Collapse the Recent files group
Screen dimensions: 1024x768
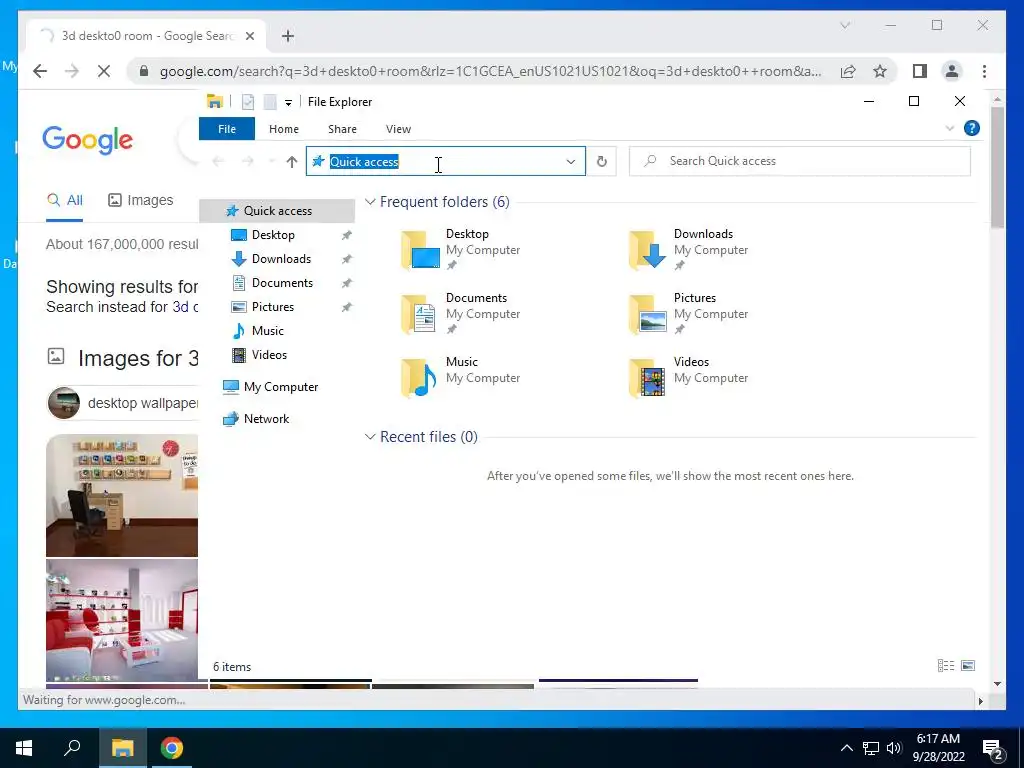(370, 437)
